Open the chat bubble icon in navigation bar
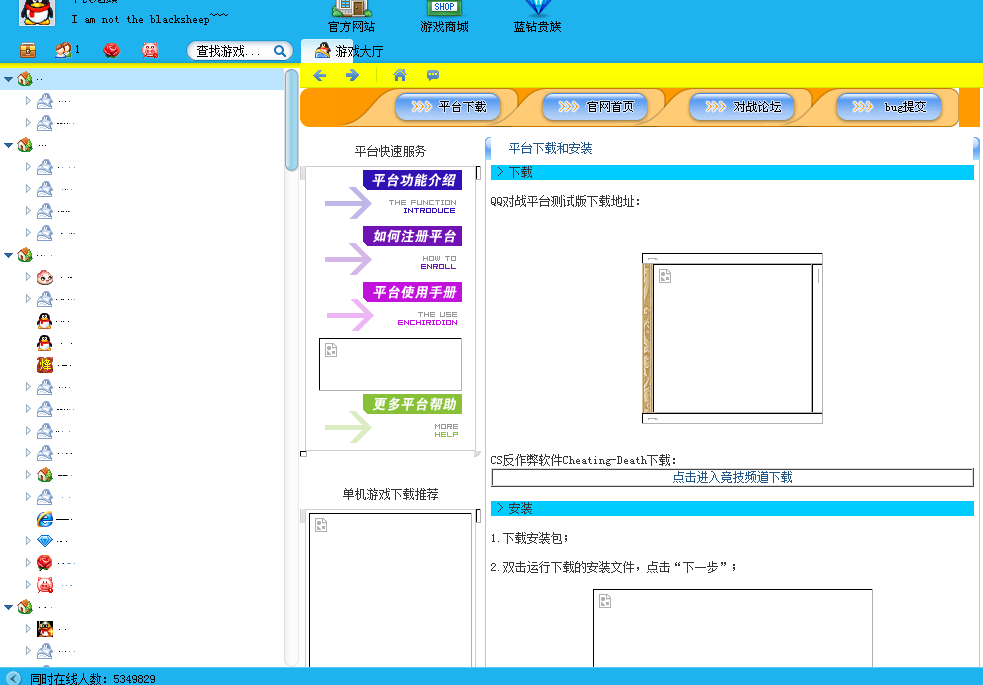This screenshot has width=983, height=685. pos(433,76)
